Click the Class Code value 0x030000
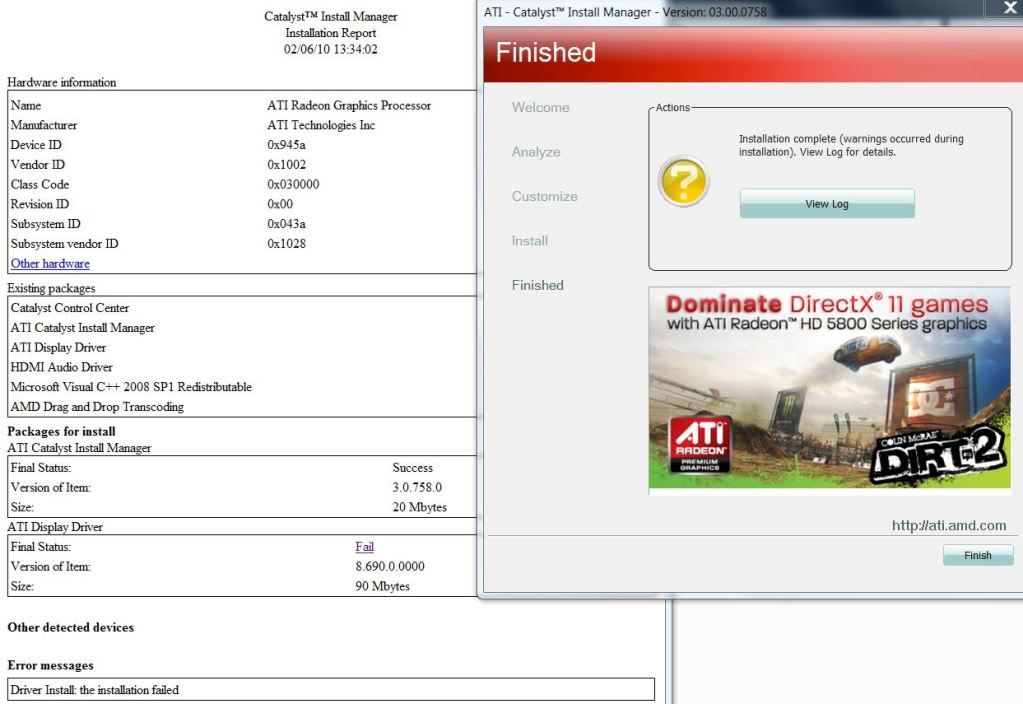This screenshot has width=1023, height=704. pyautogui.click(x=293, y=184)
